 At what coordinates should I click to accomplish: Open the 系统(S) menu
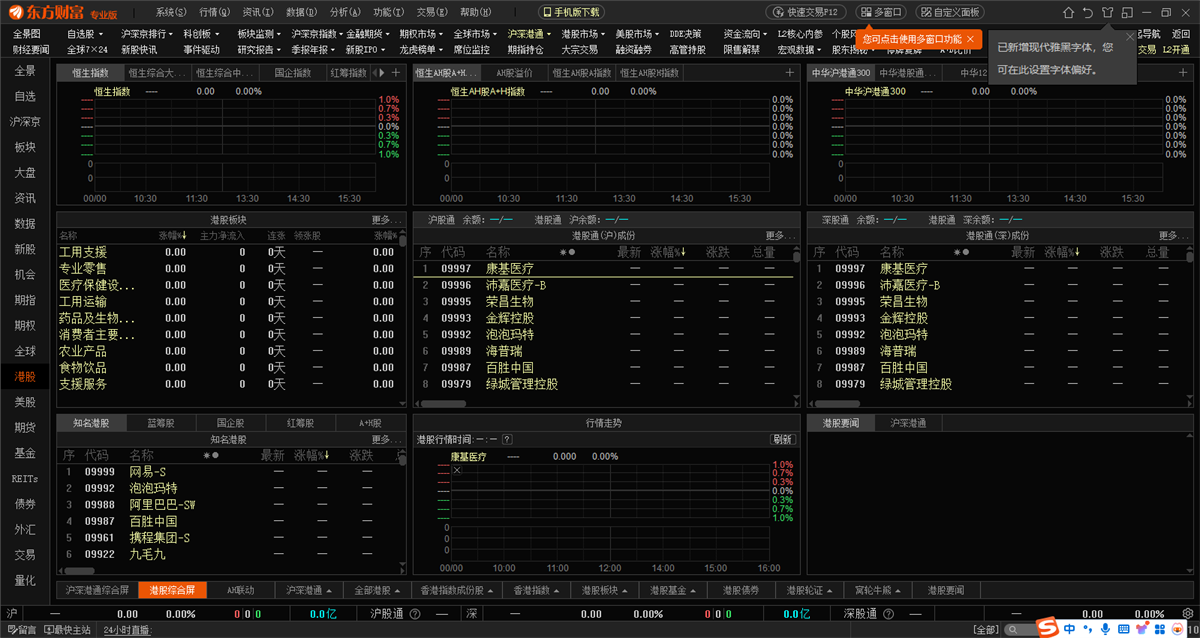(171, 12)
